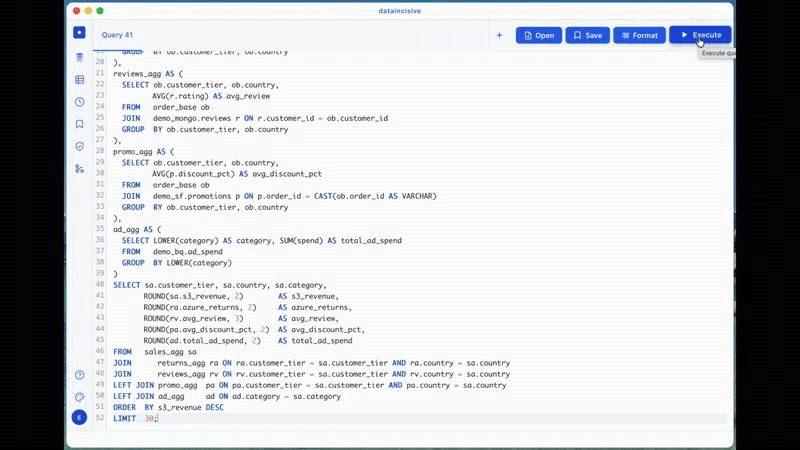The image size is (800, 450).
Task: Click 'demo_sf.promotions' in line 32
Action: point(192,196)
